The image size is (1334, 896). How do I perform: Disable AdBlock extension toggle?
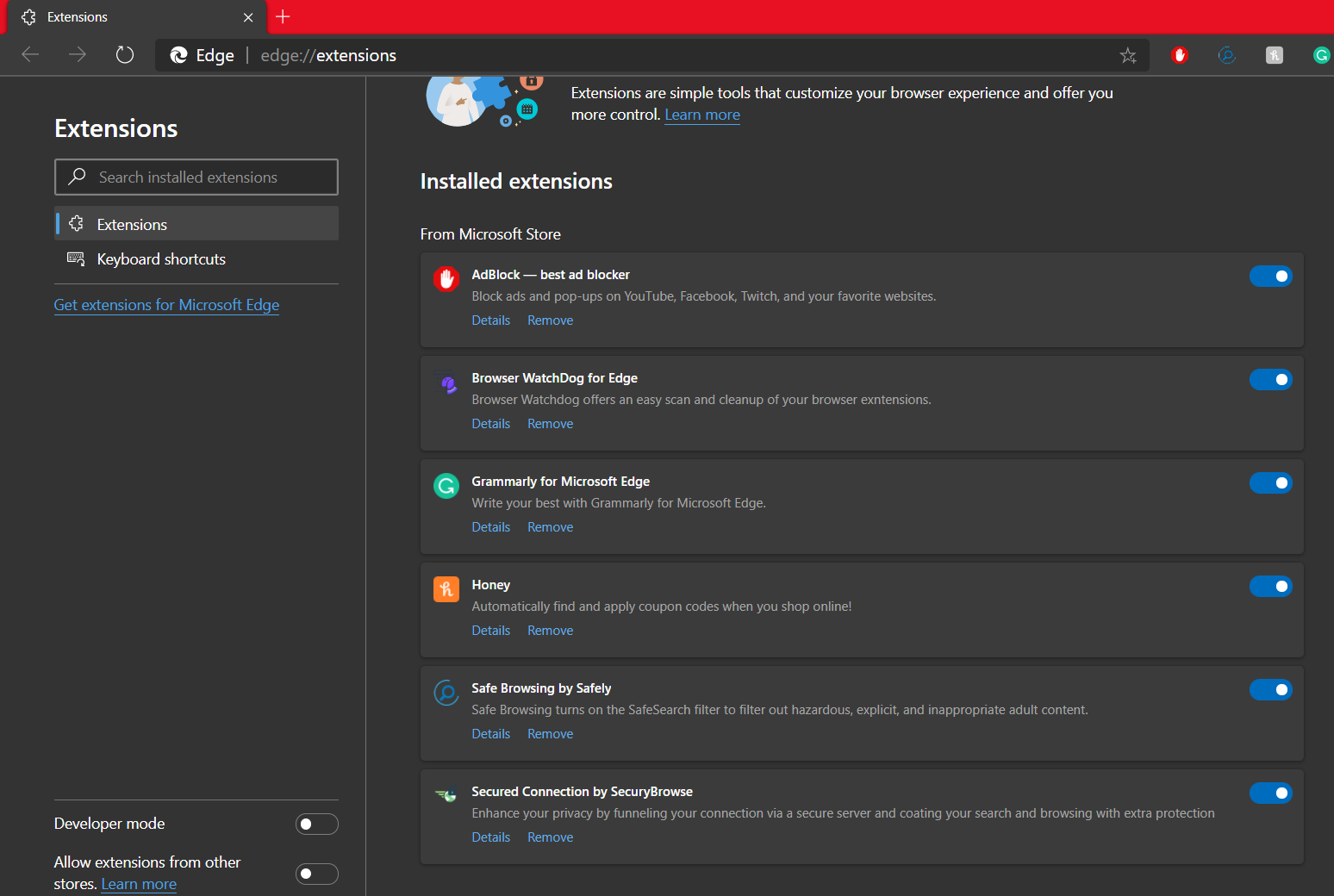pyautogui.click(x=1271, y=277)
